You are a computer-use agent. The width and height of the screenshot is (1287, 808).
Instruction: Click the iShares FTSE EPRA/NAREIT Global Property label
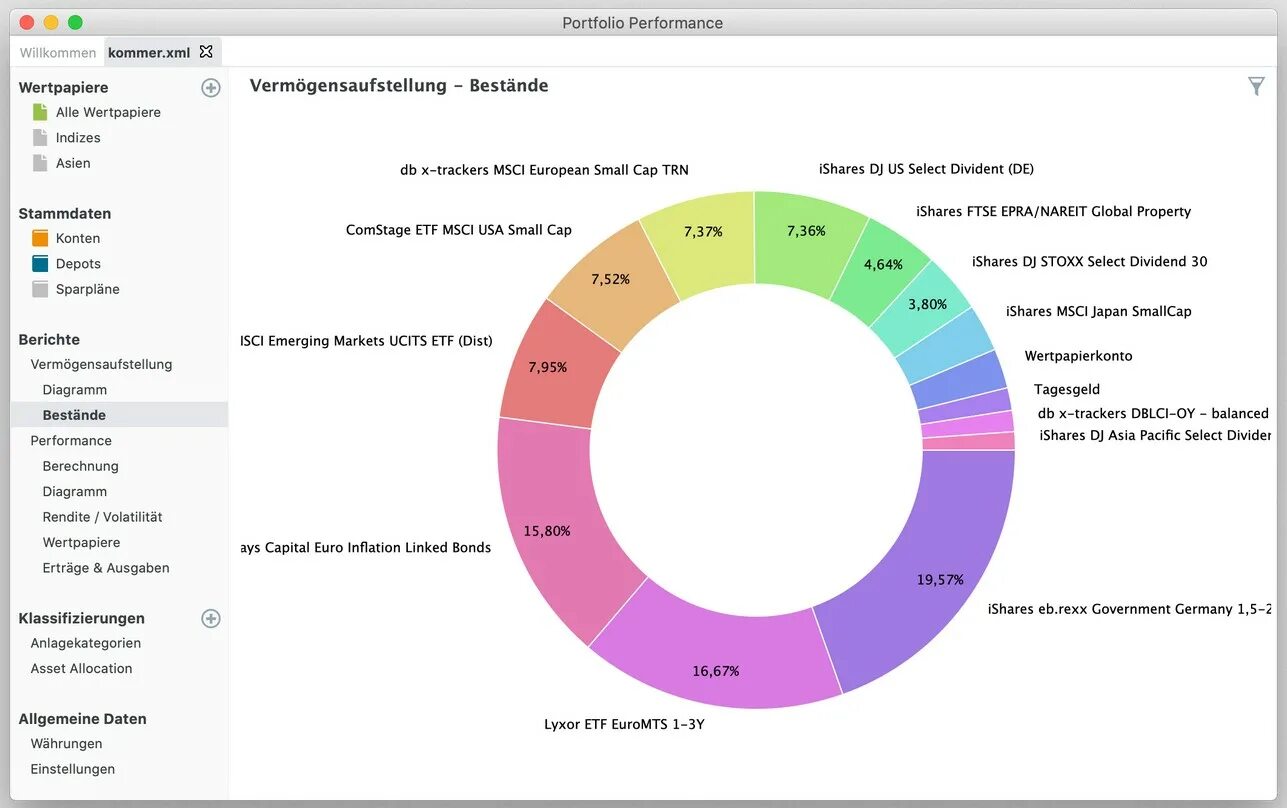pyautogui.click(x=1054, y=211)
